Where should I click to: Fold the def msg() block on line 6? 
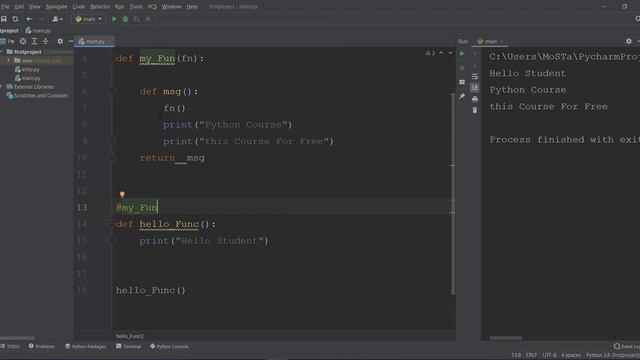click(x=112, y=91)
